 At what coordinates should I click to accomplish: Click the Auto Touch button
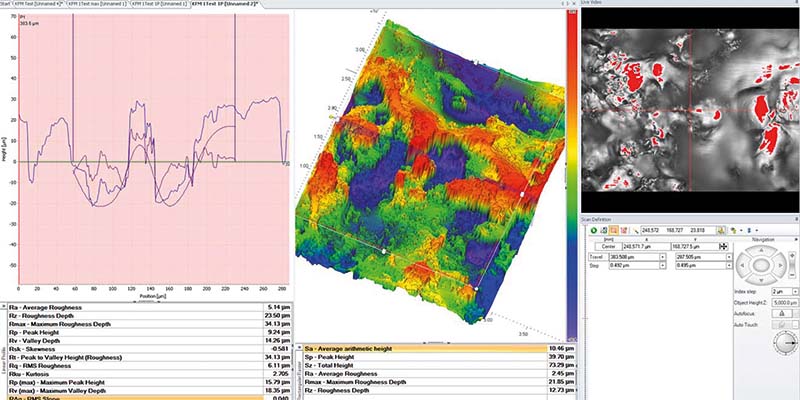point(782,324)
